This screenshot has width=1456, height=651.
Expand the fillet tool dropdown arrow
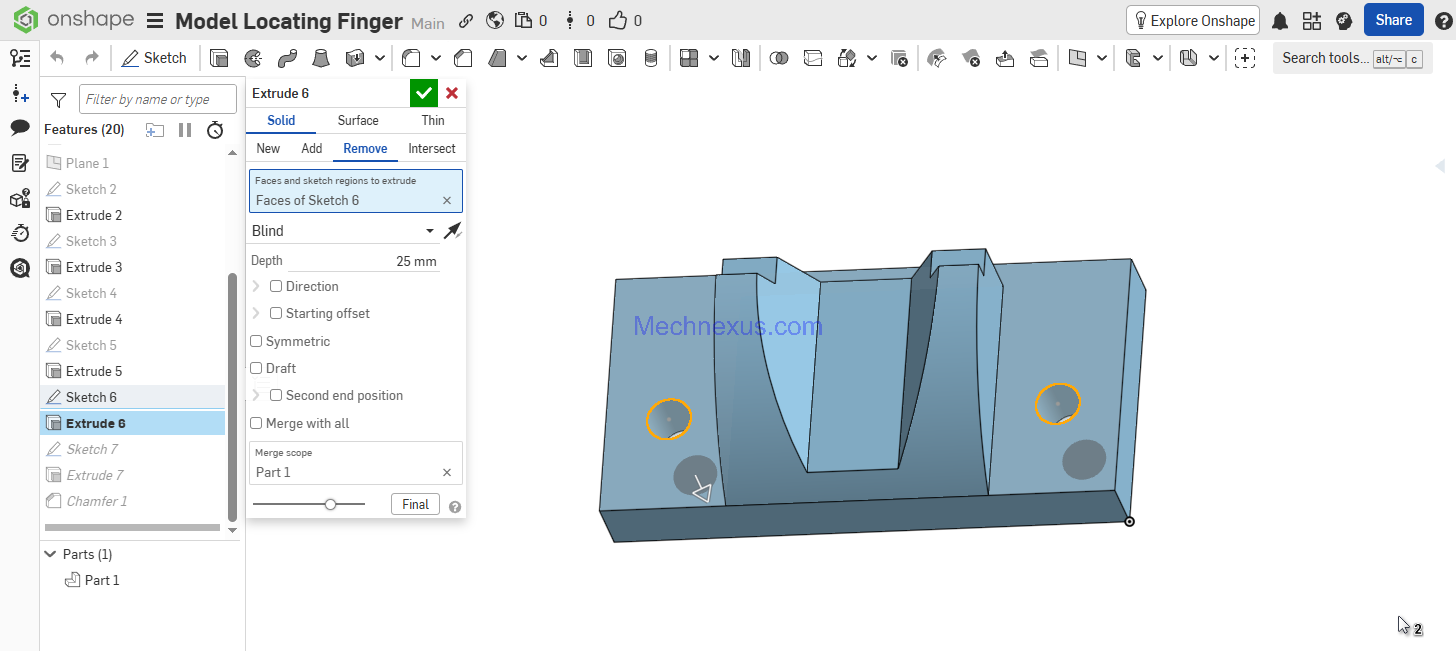coord(438,58)
